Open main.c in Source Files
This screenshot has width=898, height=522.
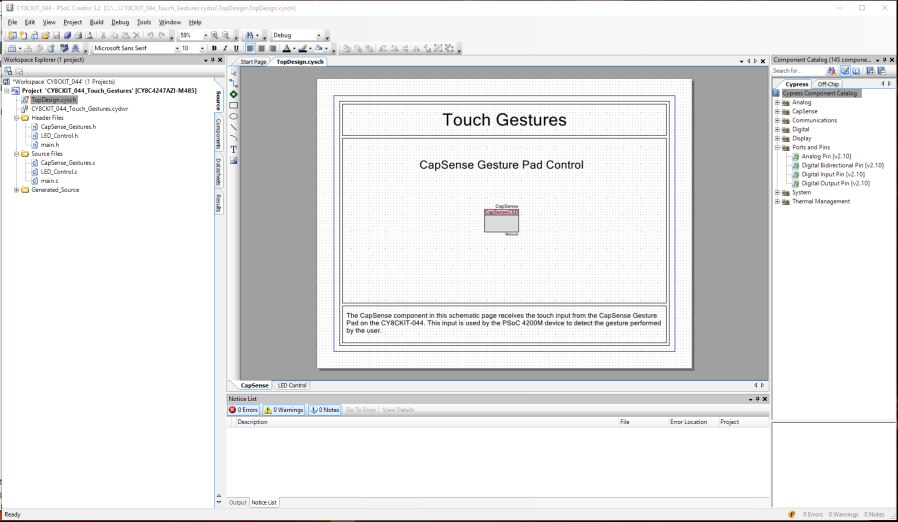pyautogui.click(x=49, y=180)
